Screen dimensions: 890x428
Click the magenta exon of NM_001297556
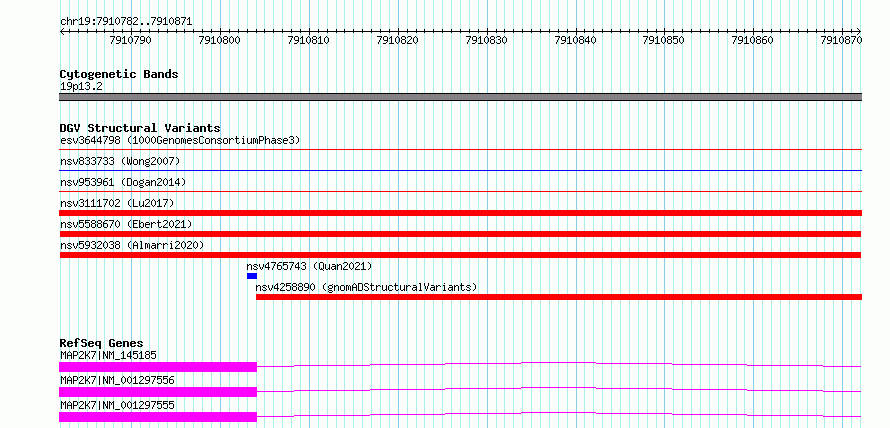(x=158, y=392)
